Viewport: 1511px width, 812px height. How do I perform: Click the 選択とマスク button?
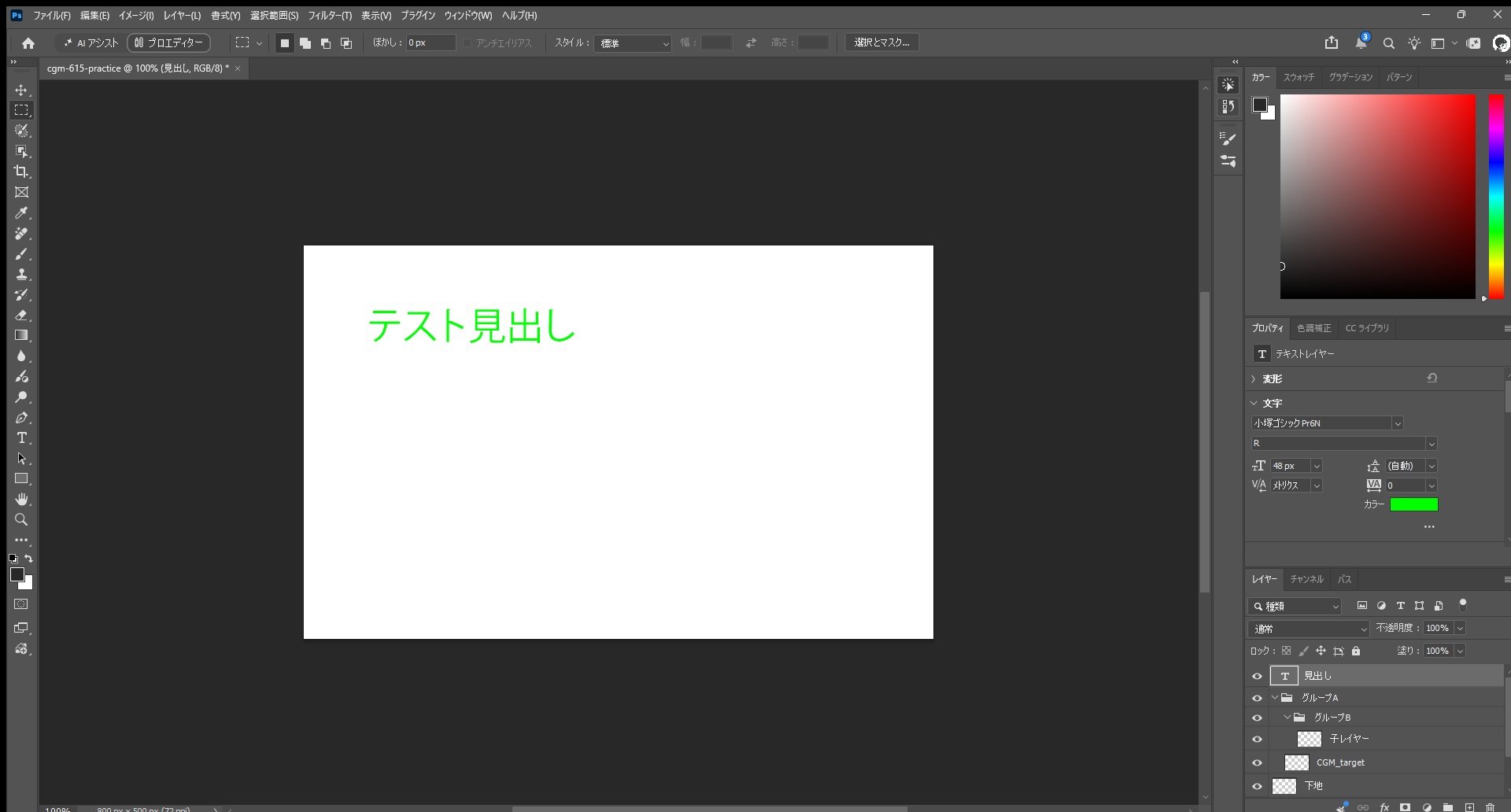[x=881, y=42]
